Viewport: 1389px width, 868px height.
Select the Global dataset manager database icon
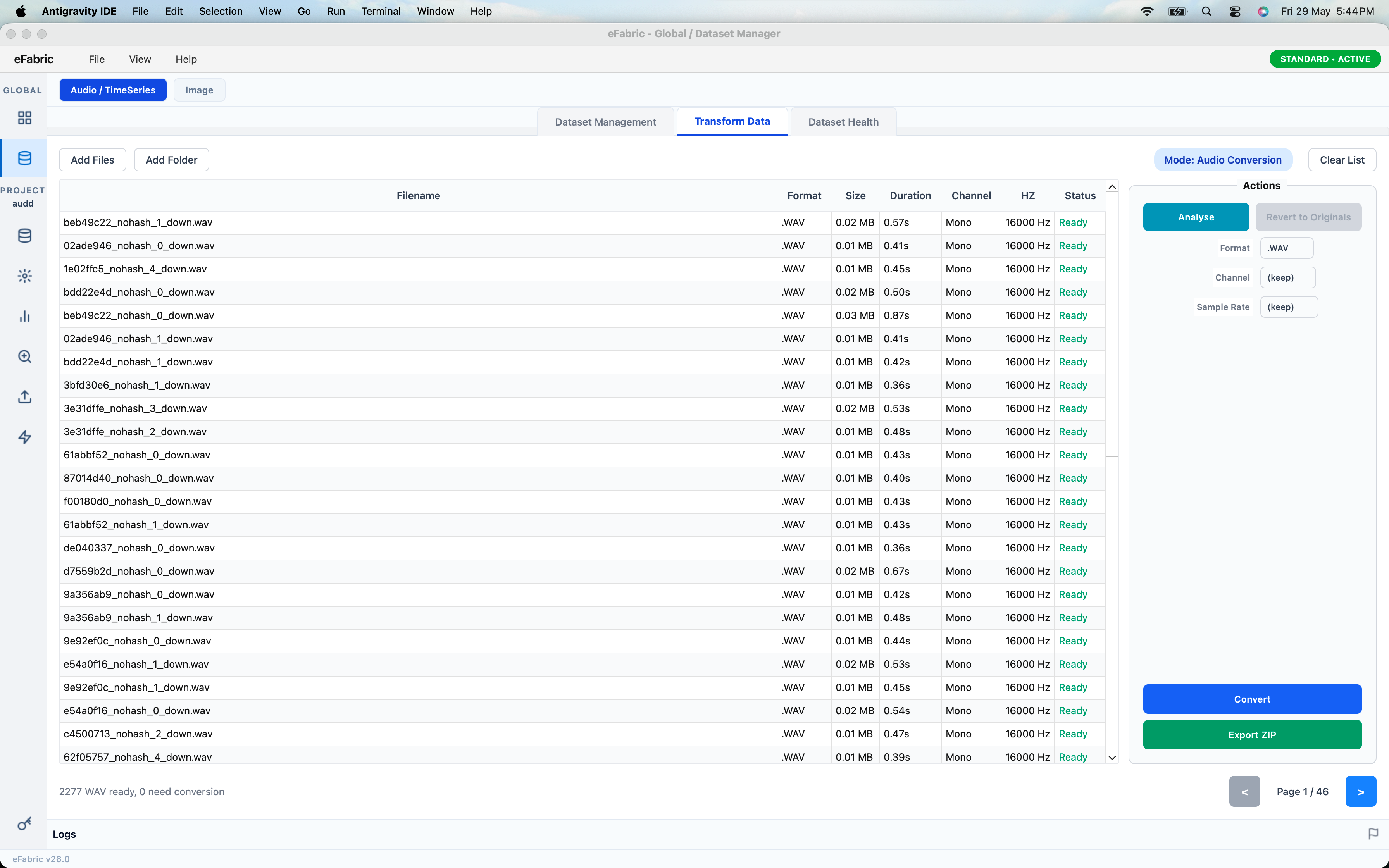point(24,158)
